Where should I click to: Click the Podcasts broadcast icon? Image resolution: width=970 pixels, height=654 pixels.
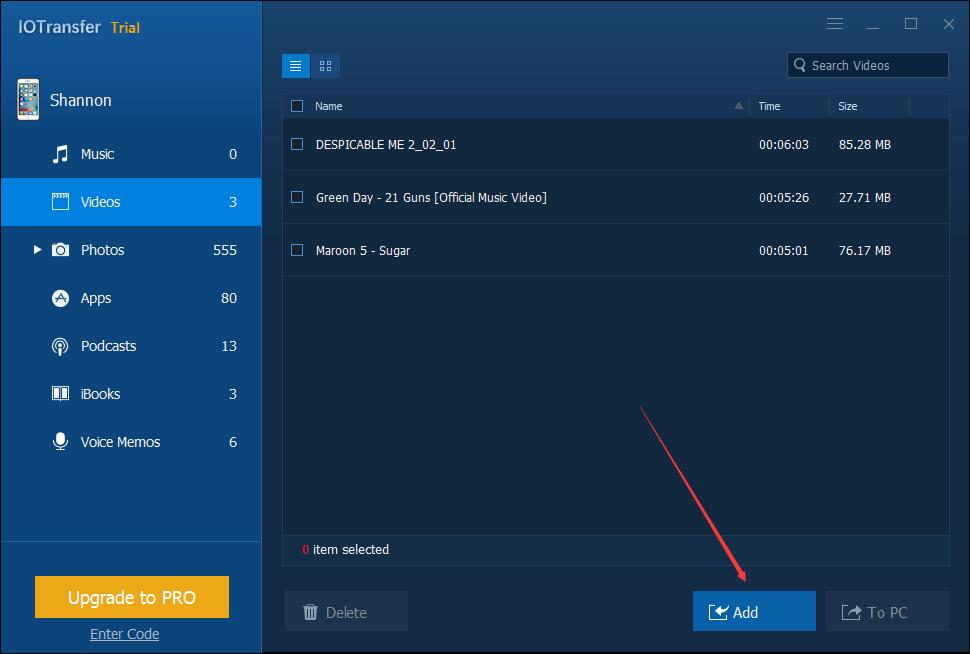pos(60,346)
